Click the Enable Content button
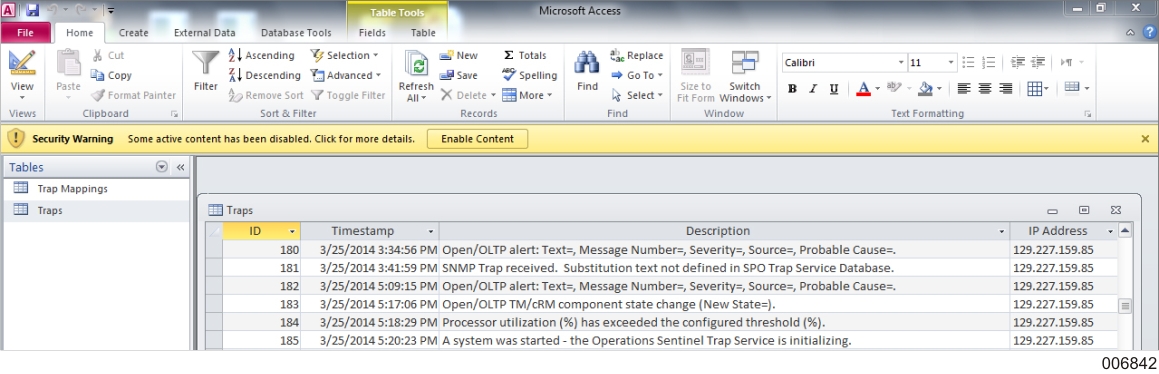The height and width of the screenshot is (374, 1159). [x=477, y=139]
